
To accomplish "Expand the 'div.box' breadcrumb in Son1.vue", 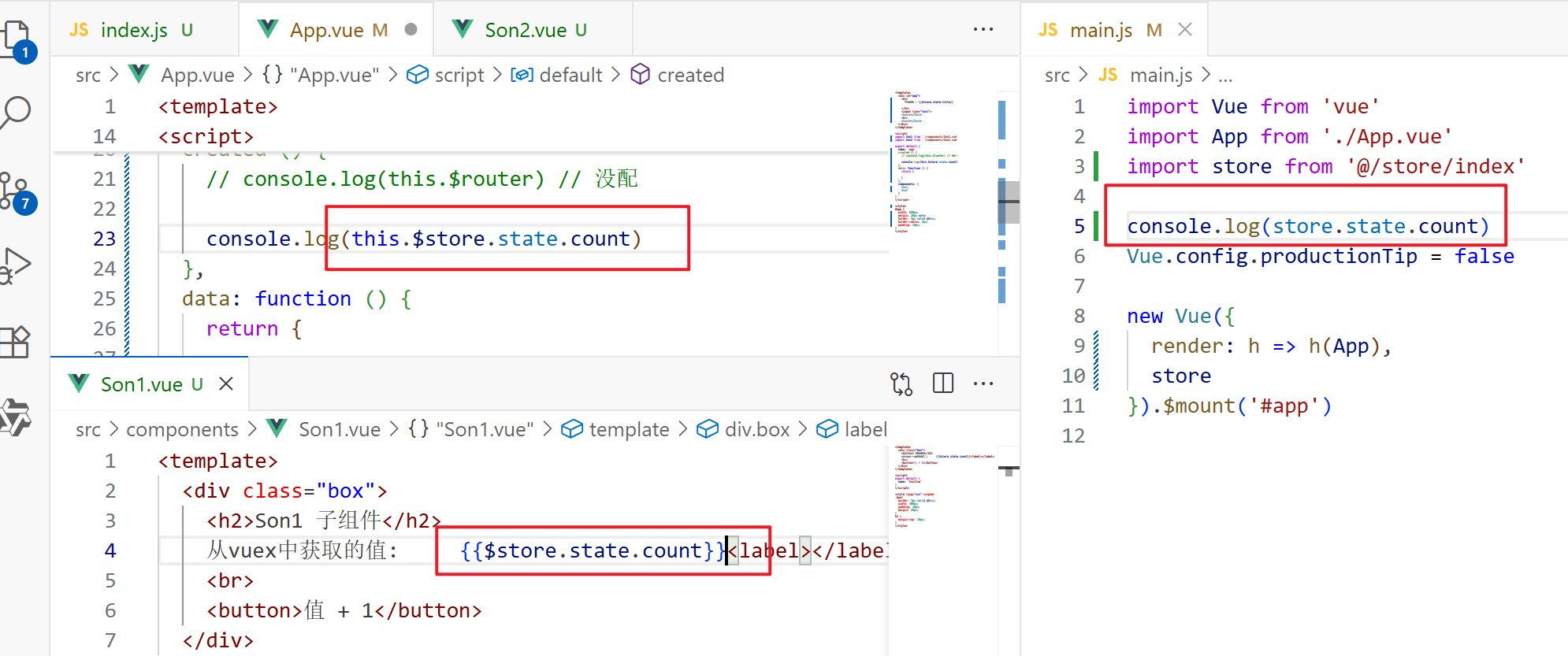I will click(756, 429).
